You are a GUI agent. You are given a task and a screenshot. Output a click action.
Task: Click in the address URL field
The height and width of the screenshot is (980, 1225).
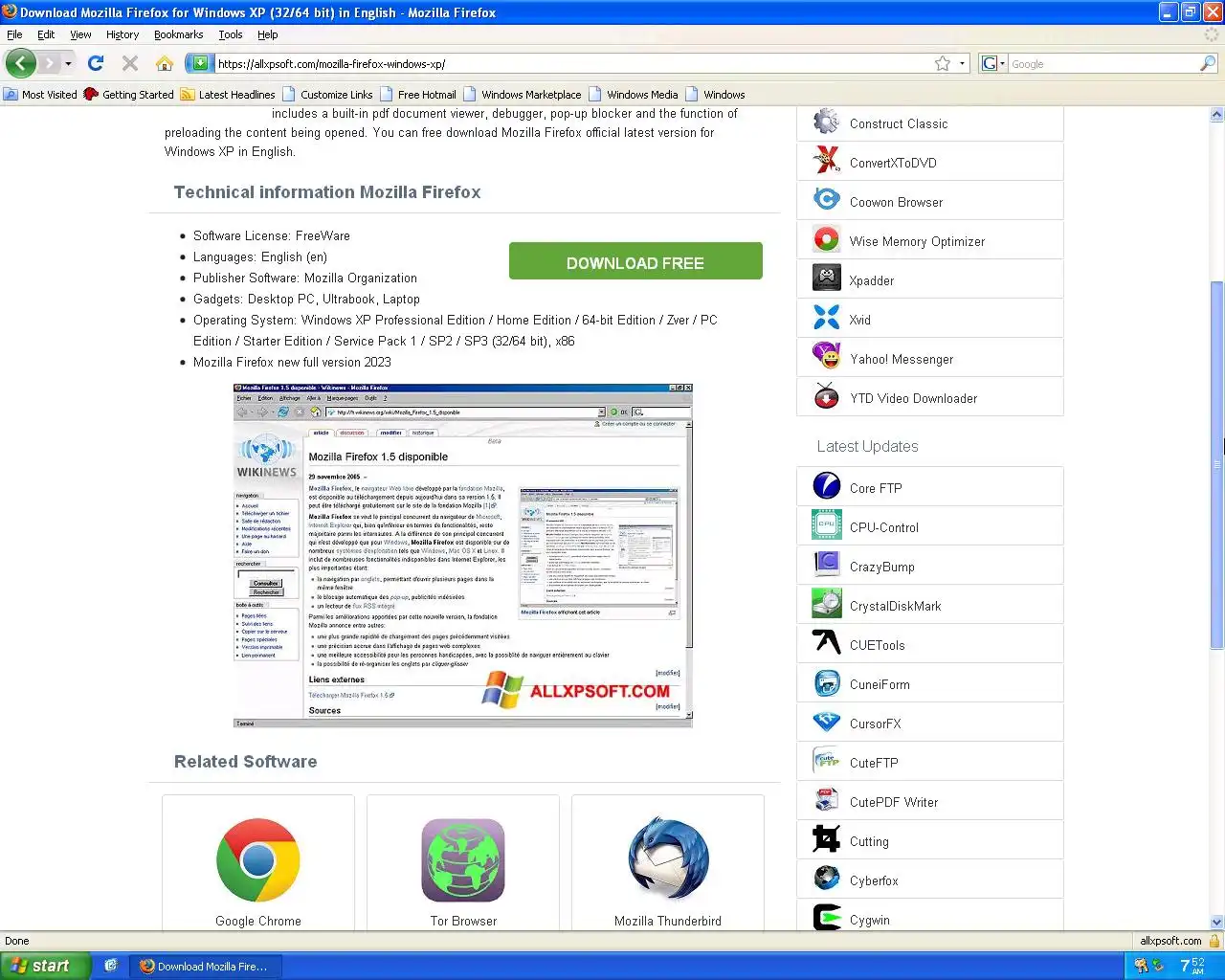pos(572,64)
